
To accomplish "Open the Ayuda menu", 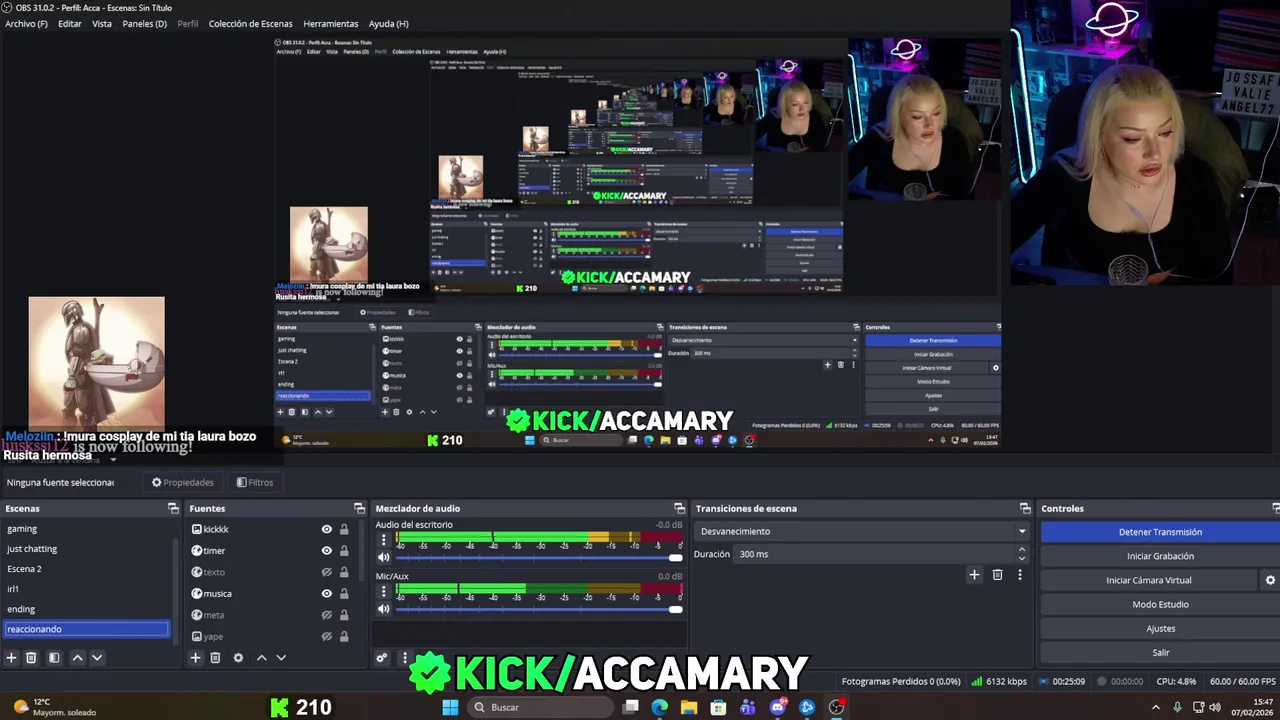I will pos(388,23).
